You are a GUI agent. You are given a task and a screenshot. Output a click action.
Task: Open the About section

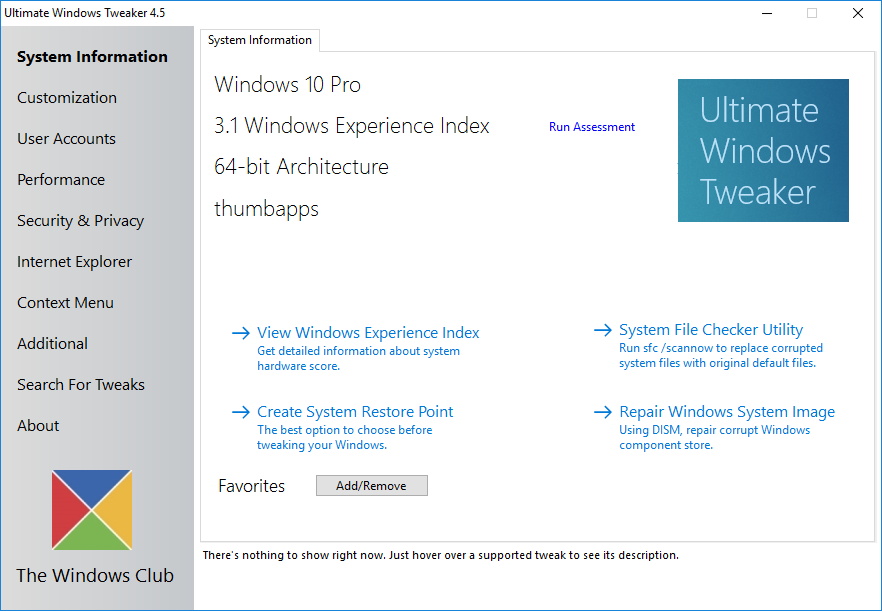tap(38, 426)
